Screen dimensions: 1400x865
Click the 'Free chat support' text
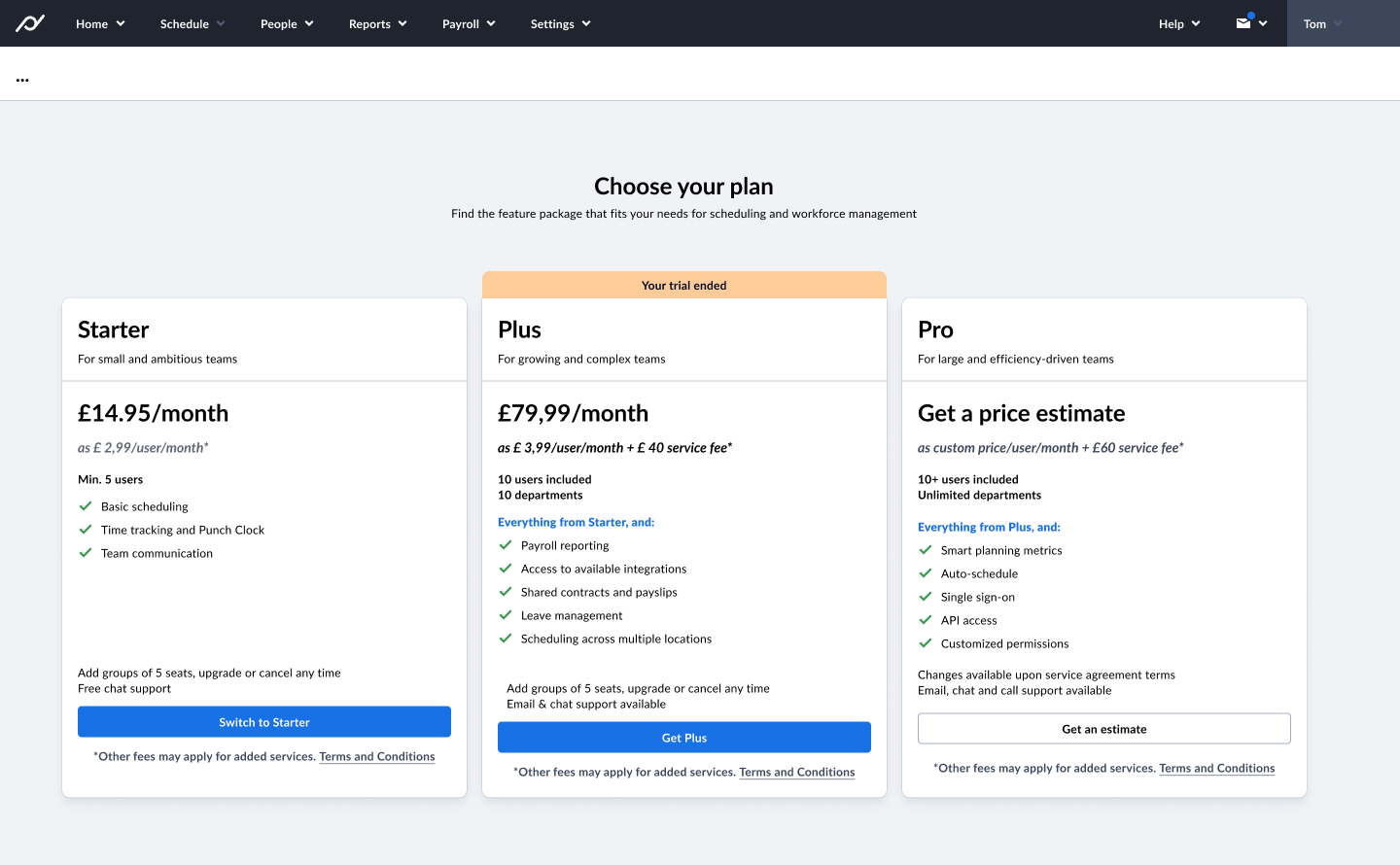[x=124, y=688]
